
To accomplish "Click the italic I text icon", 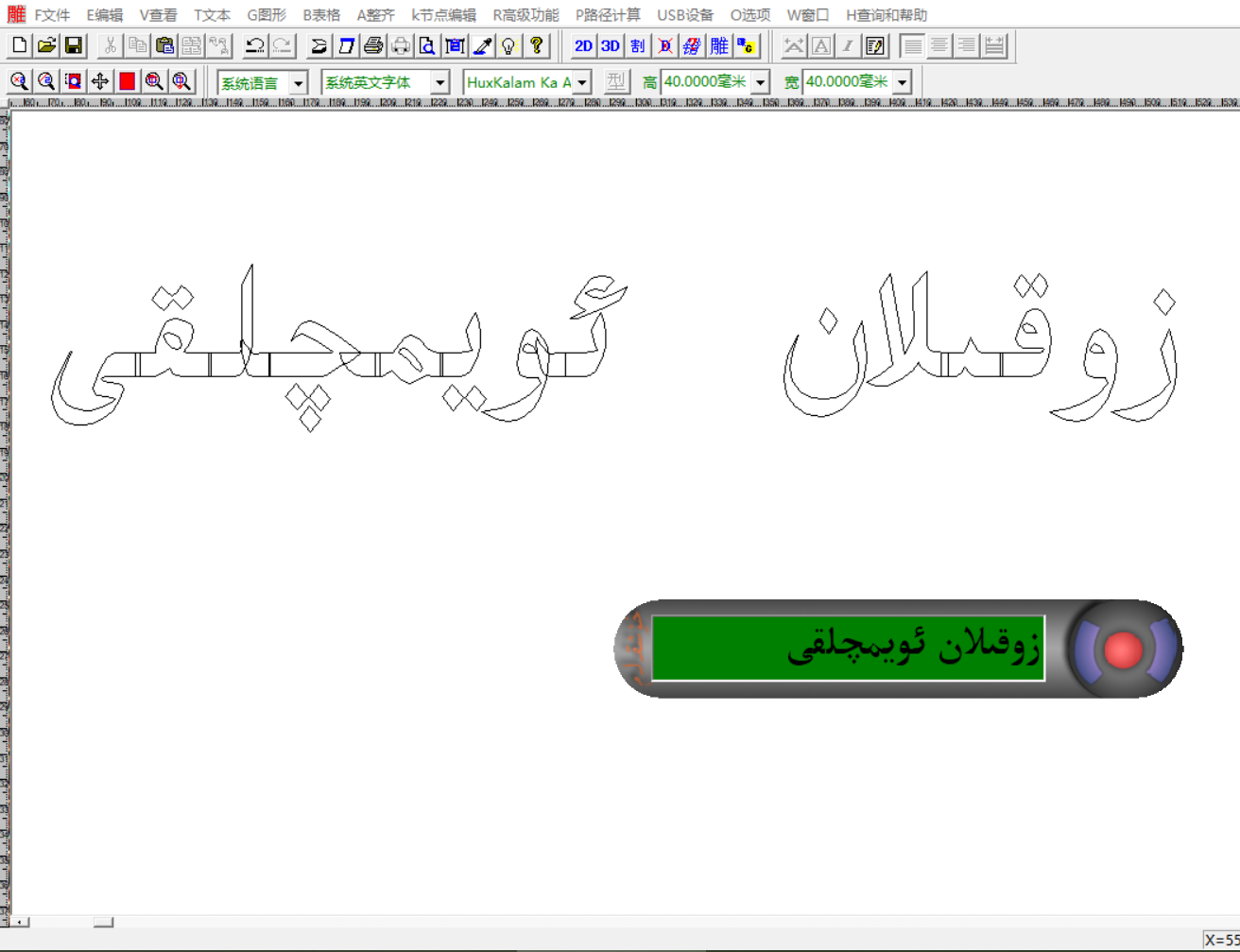I will [x=848, y=45].
